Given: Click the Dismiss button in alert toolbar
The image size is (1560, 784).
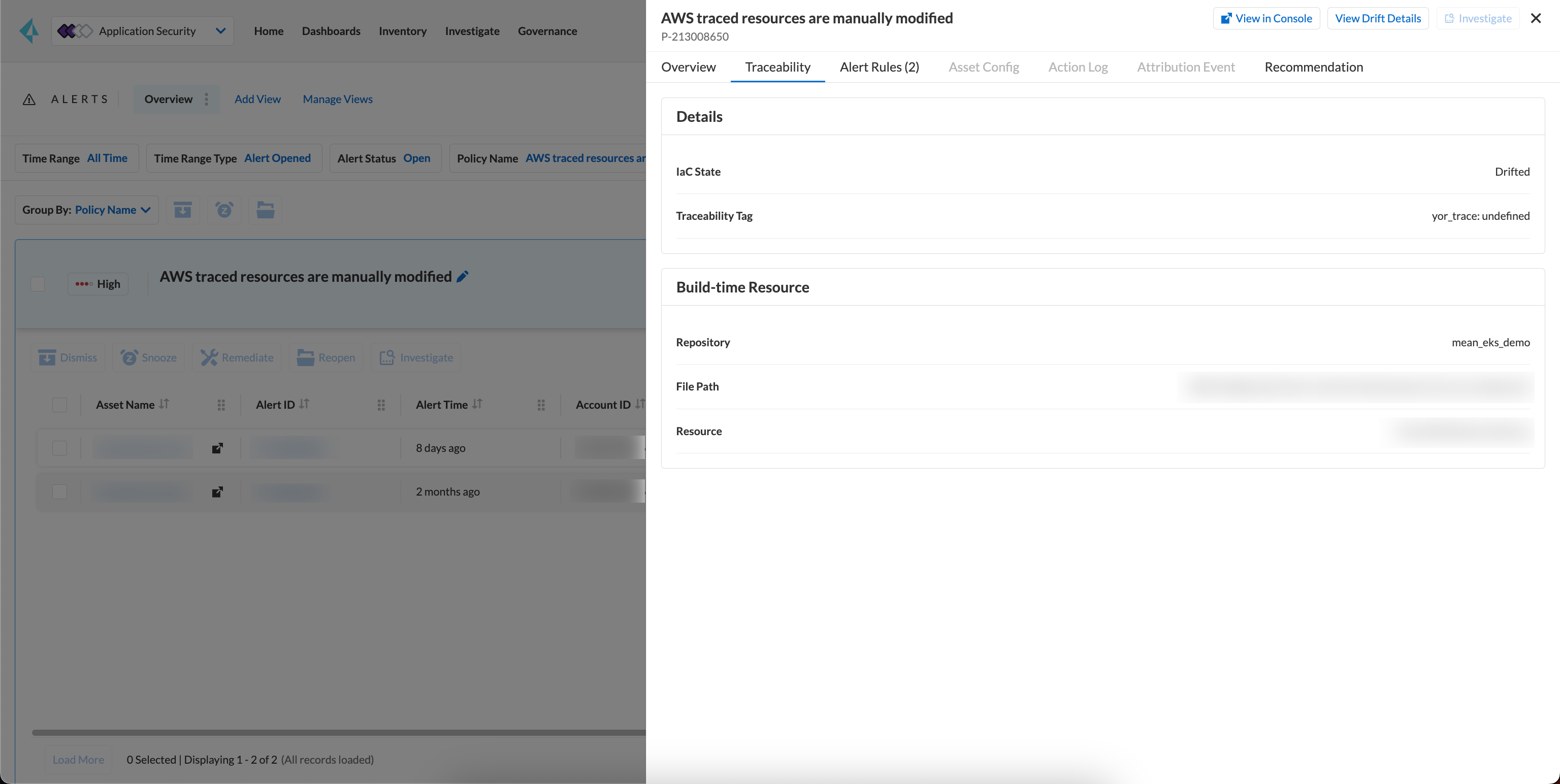Looking at the screenshot, I should click(68, 358).
